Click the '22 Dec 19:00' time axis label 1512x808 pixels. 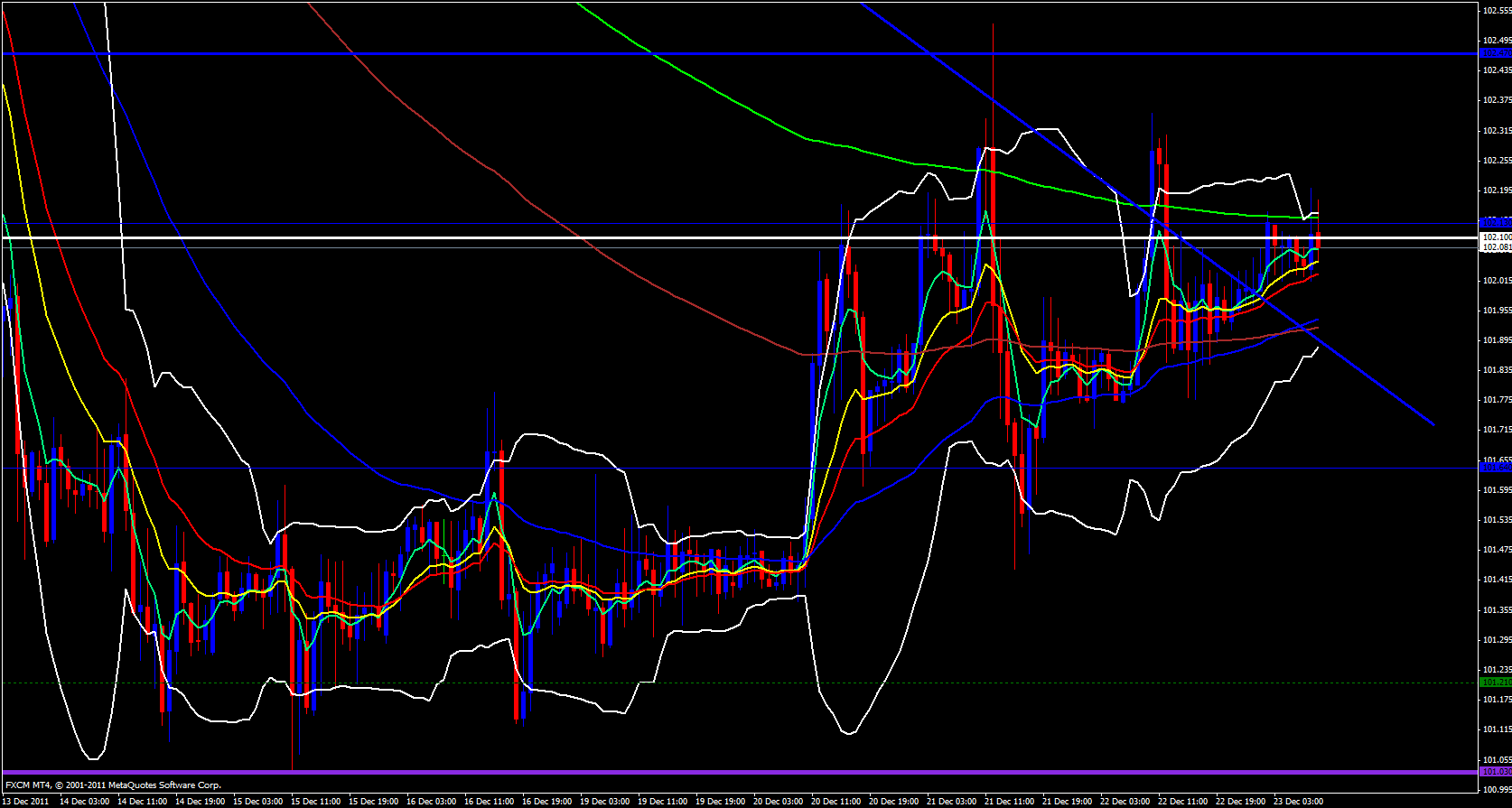coord(1241,802)
